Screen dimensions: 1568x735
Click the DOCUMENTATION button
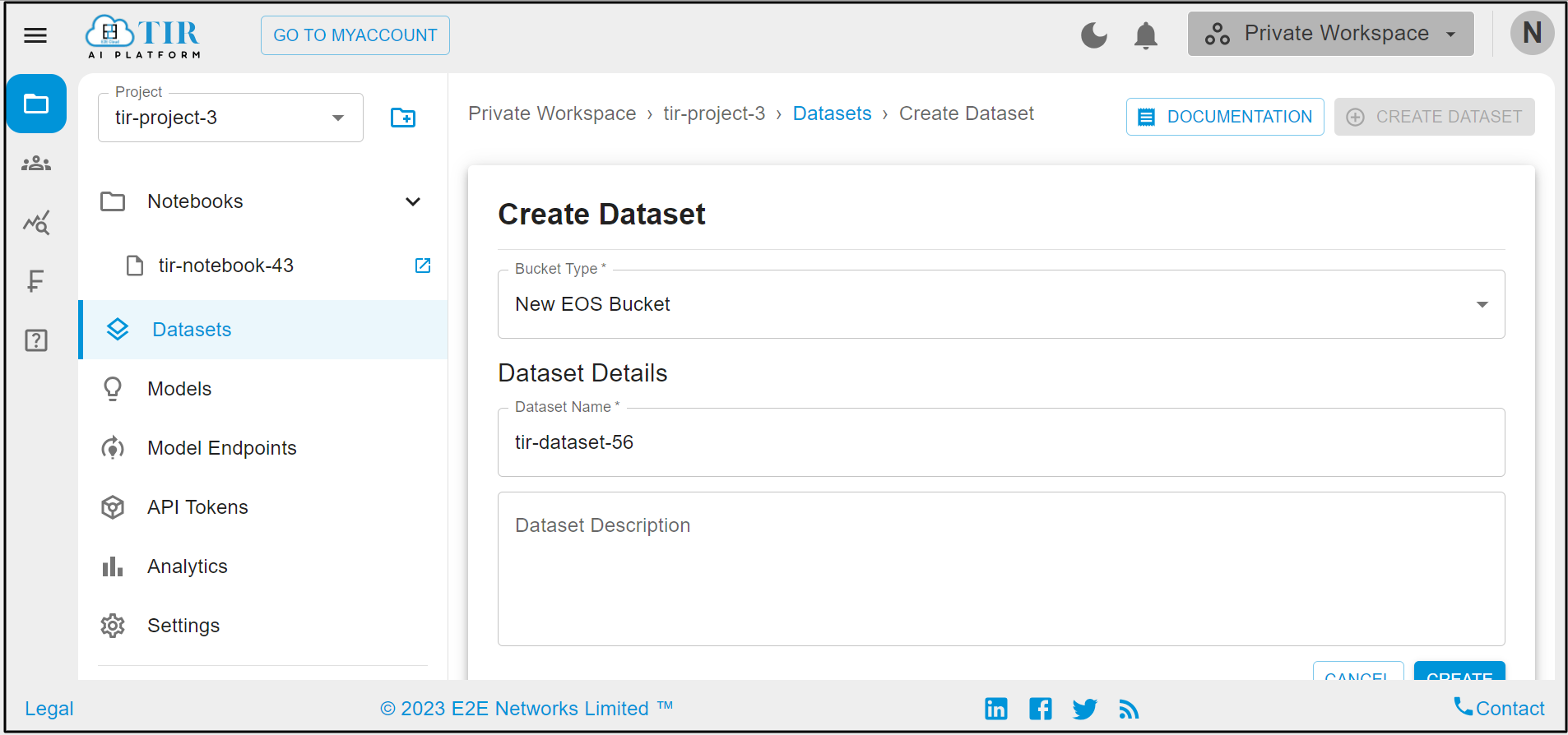(1225, 117)
